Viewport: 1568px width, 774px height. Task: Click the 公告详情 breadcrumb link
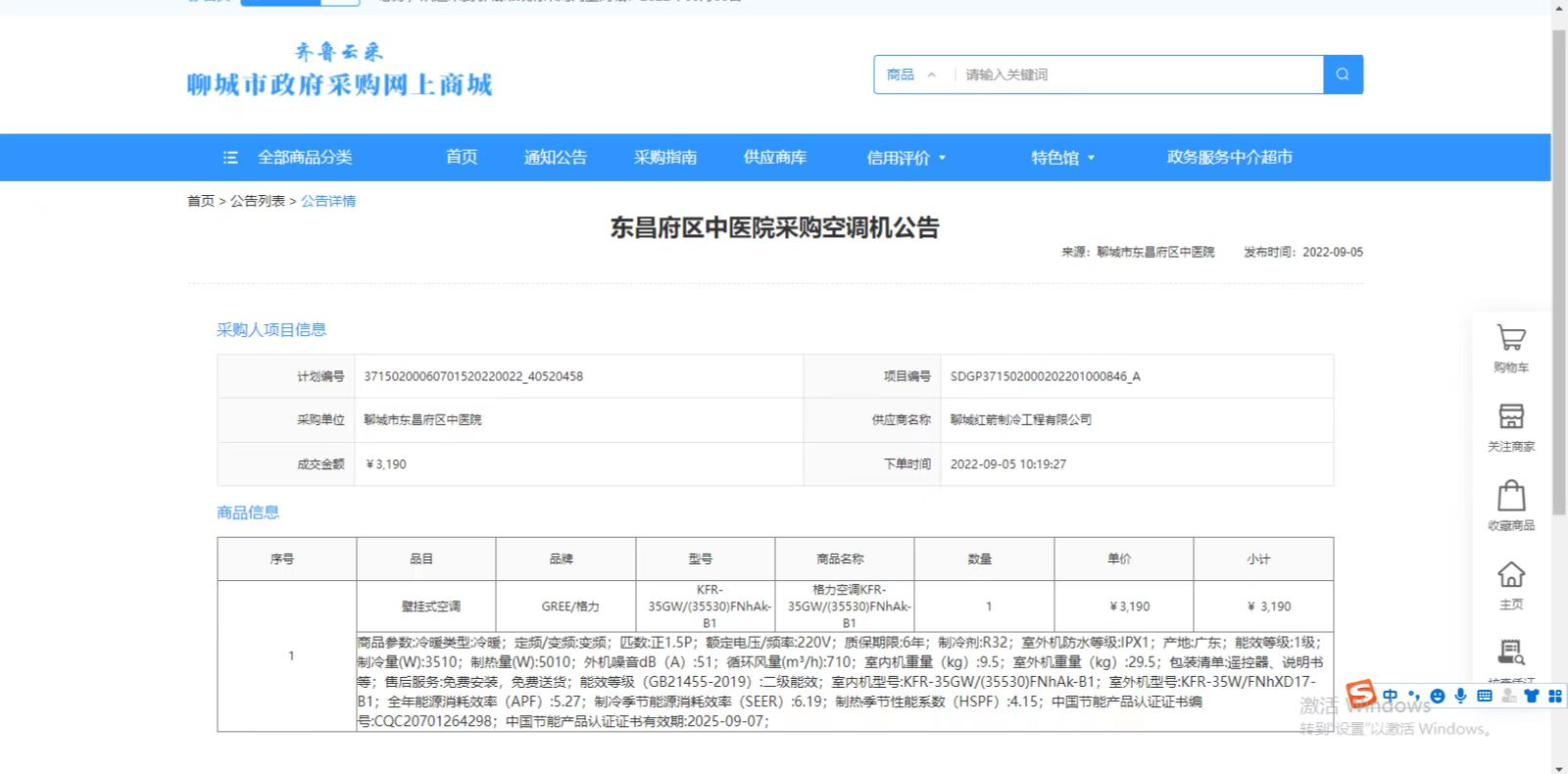point(328,201)
